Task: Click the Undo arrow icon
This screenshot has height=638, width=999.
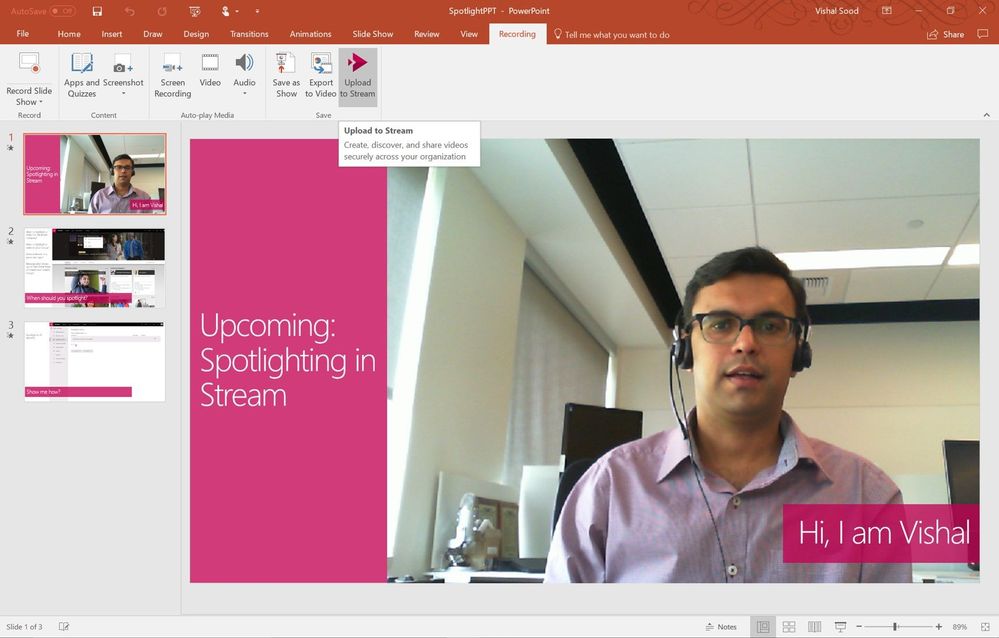Action: 129,11
